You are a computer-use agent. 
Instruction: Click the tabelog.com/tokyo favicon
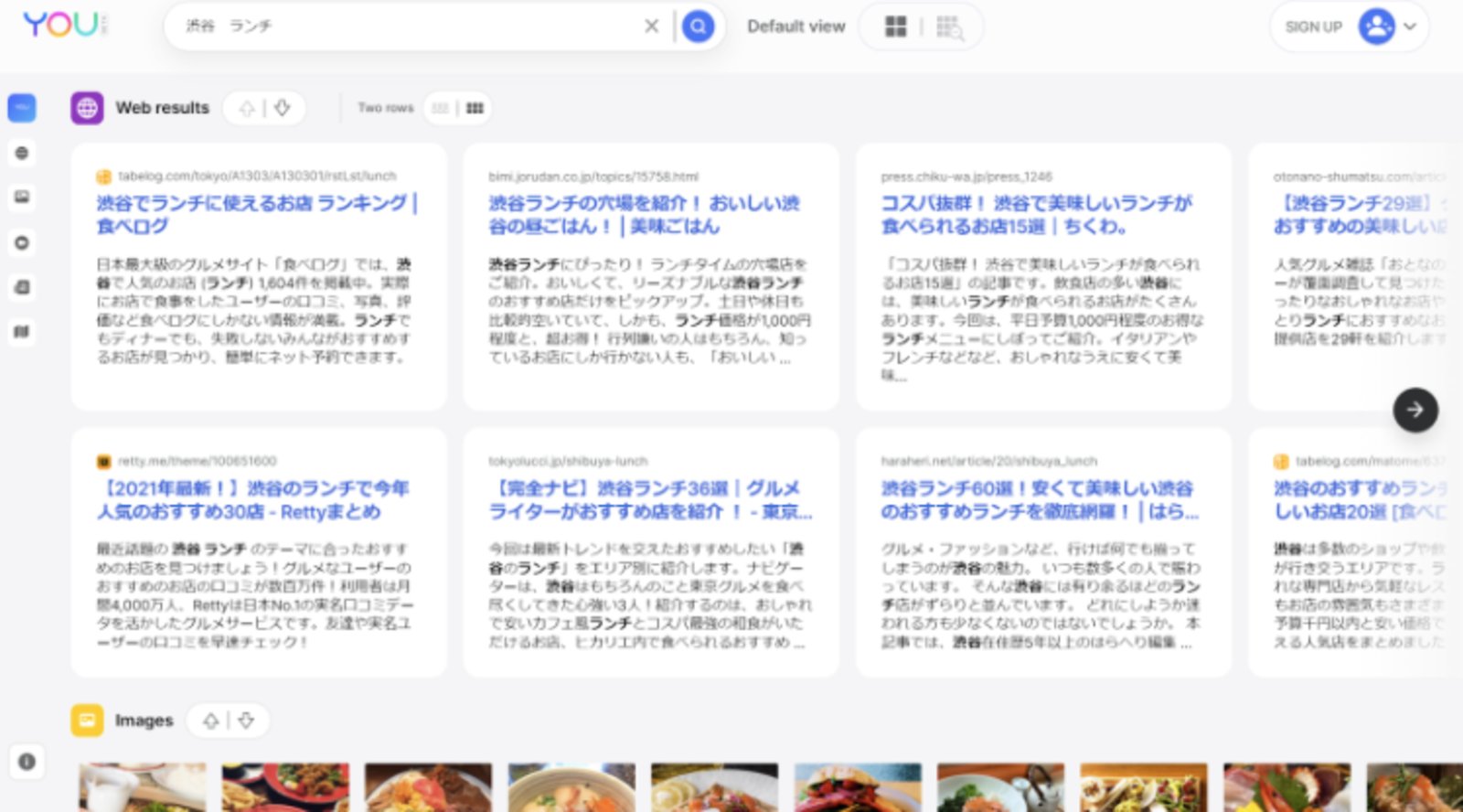pyautogui.click(x=104, y=176)
